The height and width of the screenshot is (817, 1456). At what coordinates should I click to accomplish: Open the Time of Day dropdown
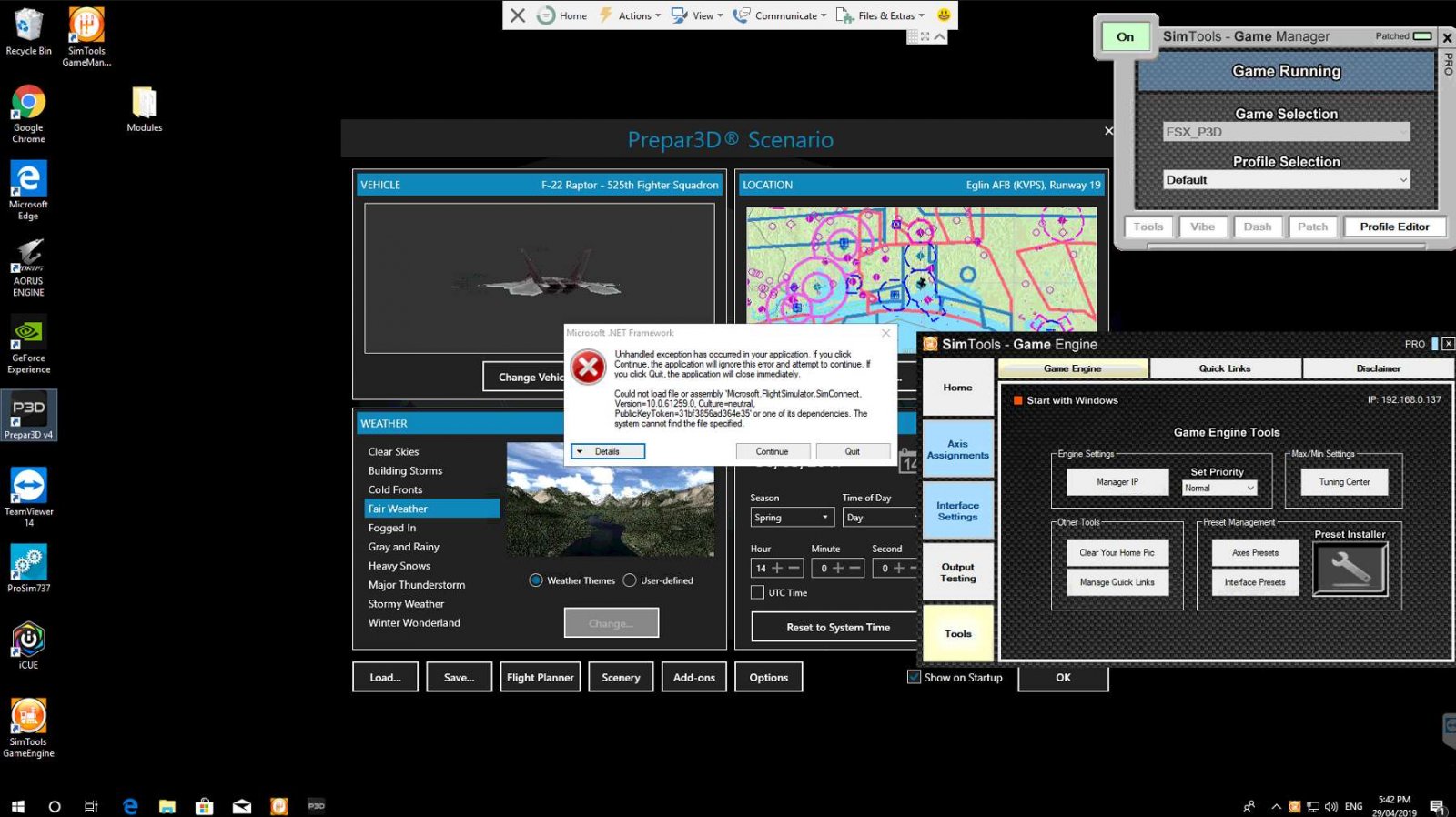tap(881, 518)
